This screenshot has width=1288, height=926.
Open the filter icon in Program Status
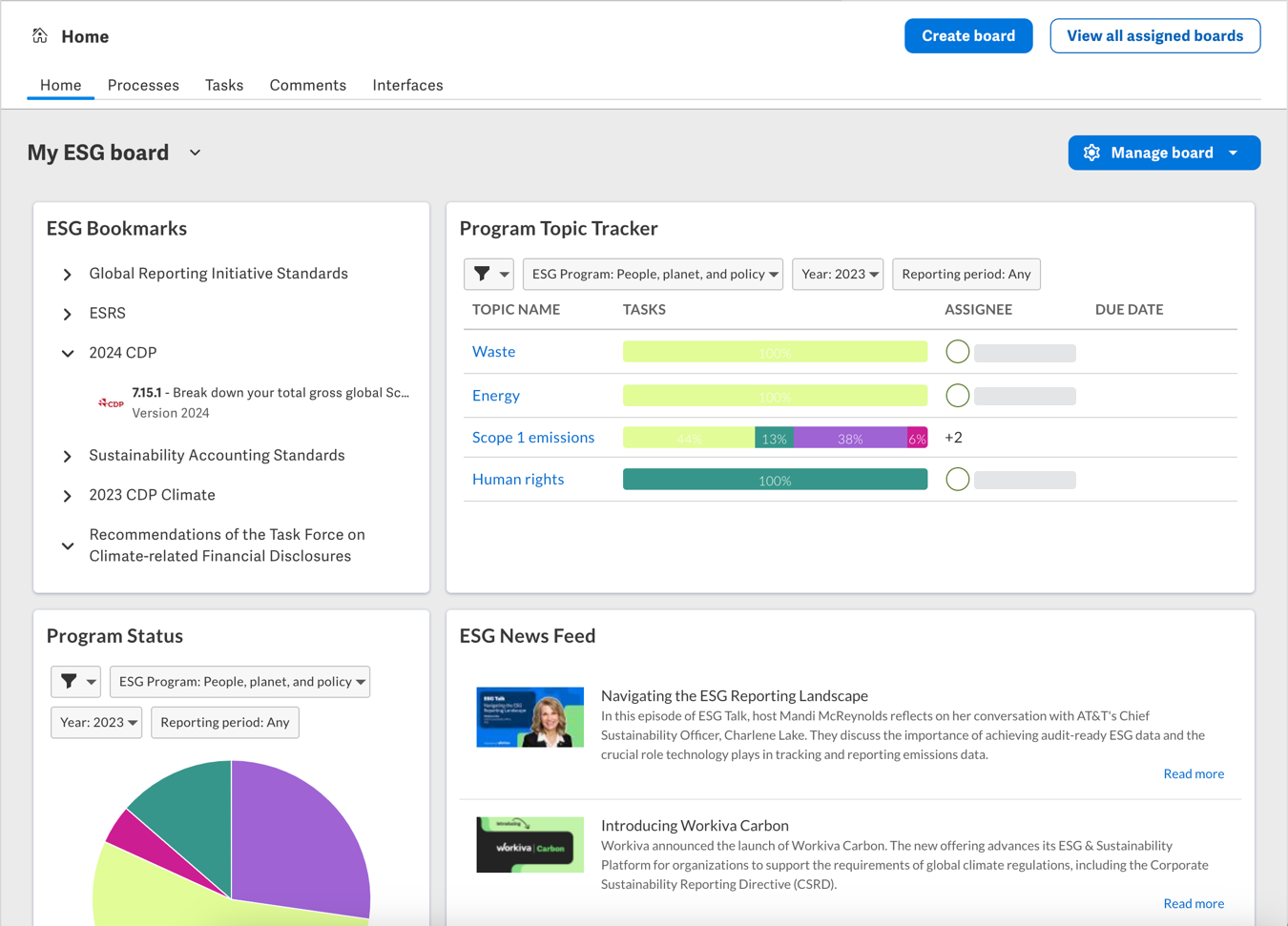point(75,681)
